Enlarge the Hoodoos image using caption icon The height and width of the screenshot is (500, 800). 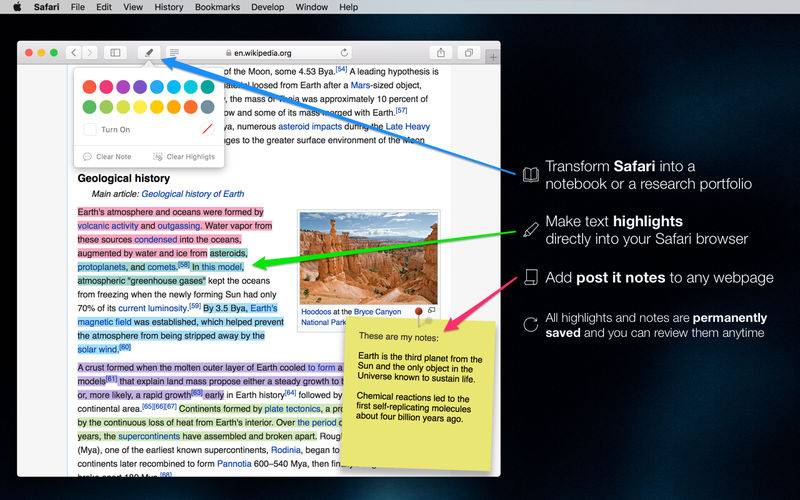tap(432, 310)
